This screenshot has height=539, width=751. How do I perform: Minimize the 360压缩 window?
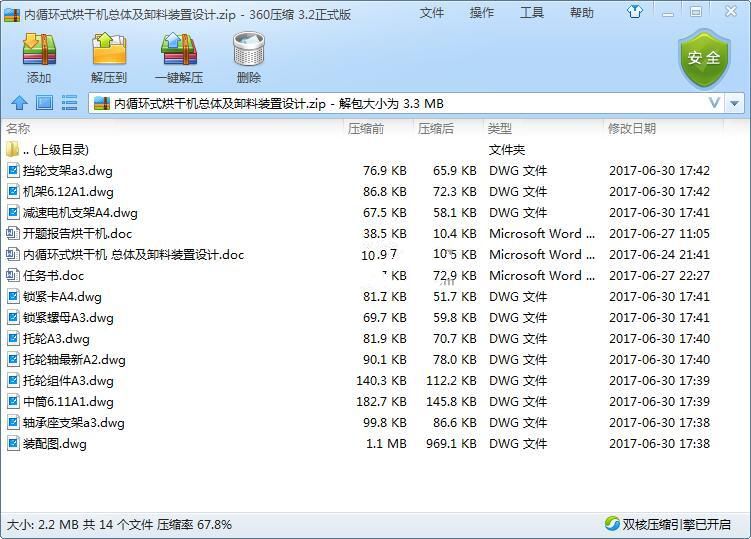pyautogui.click(x=668, y=13)
